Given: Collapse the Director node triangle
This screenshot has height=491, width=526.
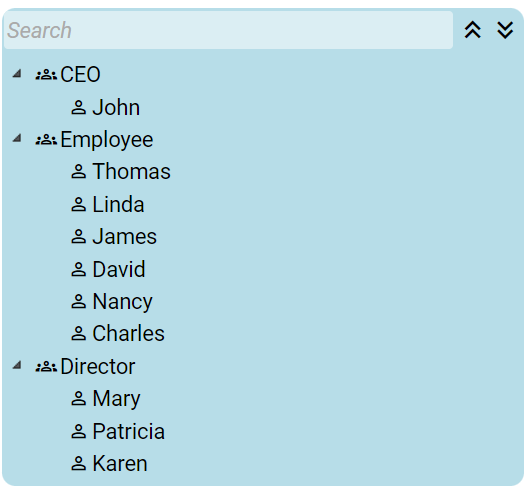Looking at the screenshot, I should pyautogui.click(x=17, y=365).
